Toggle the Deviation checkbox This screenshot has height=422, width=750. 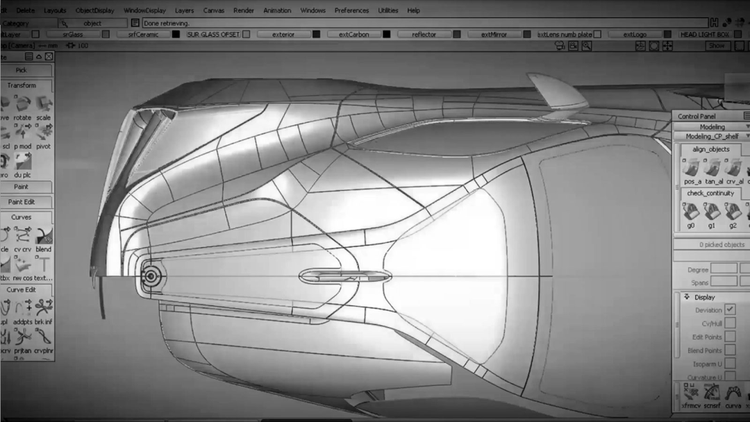click(730, 310)
